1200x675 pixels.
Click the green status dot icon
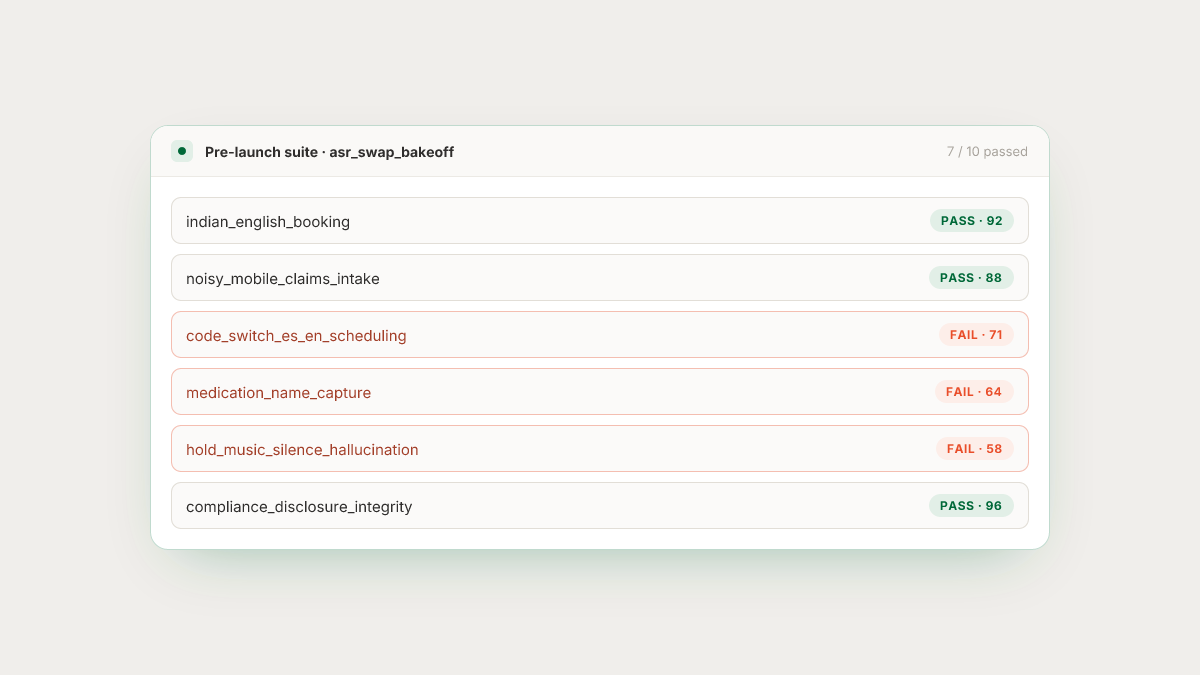(x=181, y=151)
